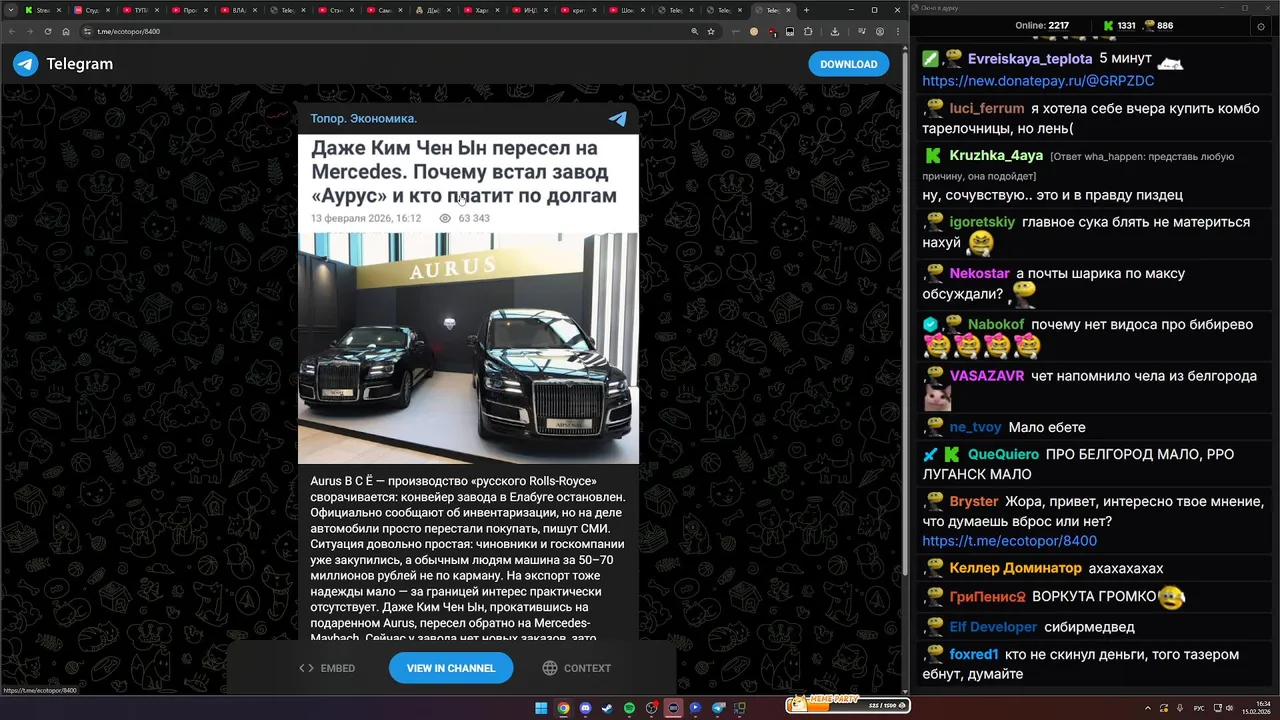Click username QueQuiero in chat
This screenshot has width=1280, height=720.
[x=1003, y=454]
